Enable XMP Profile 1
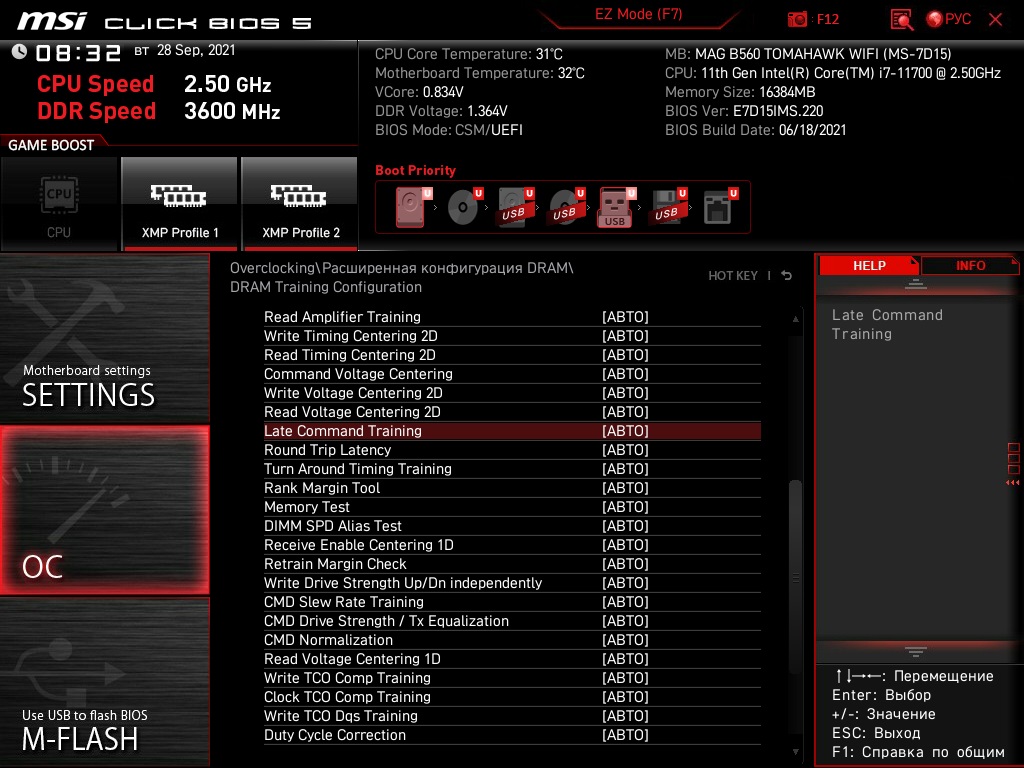 [x=180, y=204]
